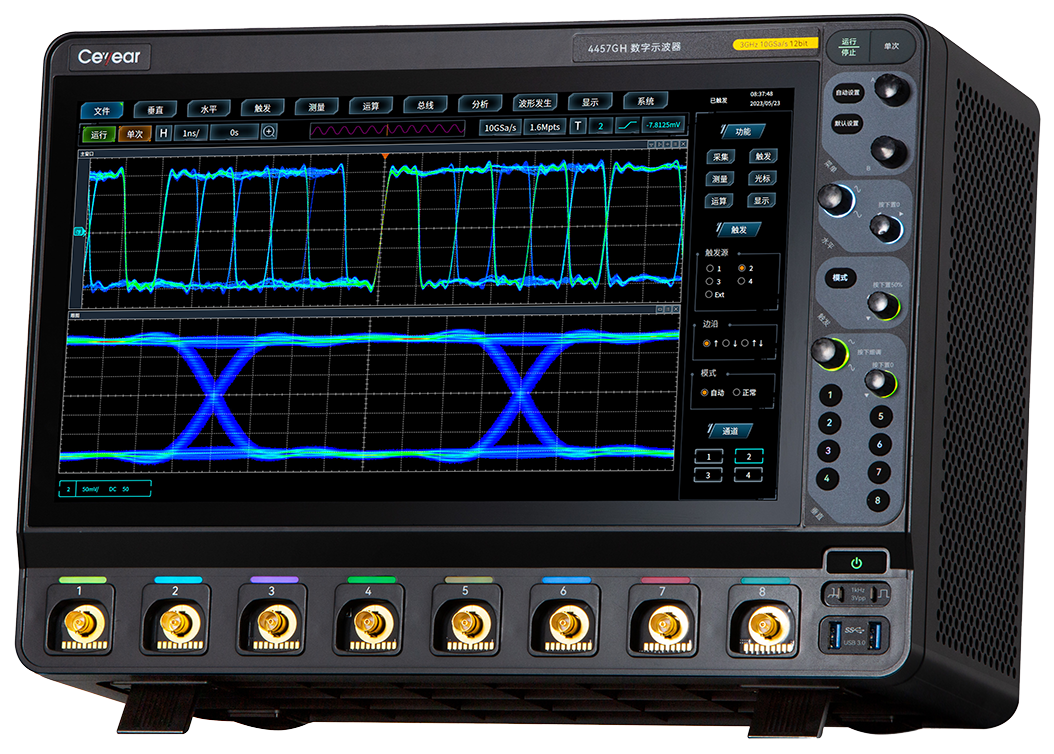The image size is (1054, 754).
Task: Click the green 运行 (Run) button
Action: [98, 134]
